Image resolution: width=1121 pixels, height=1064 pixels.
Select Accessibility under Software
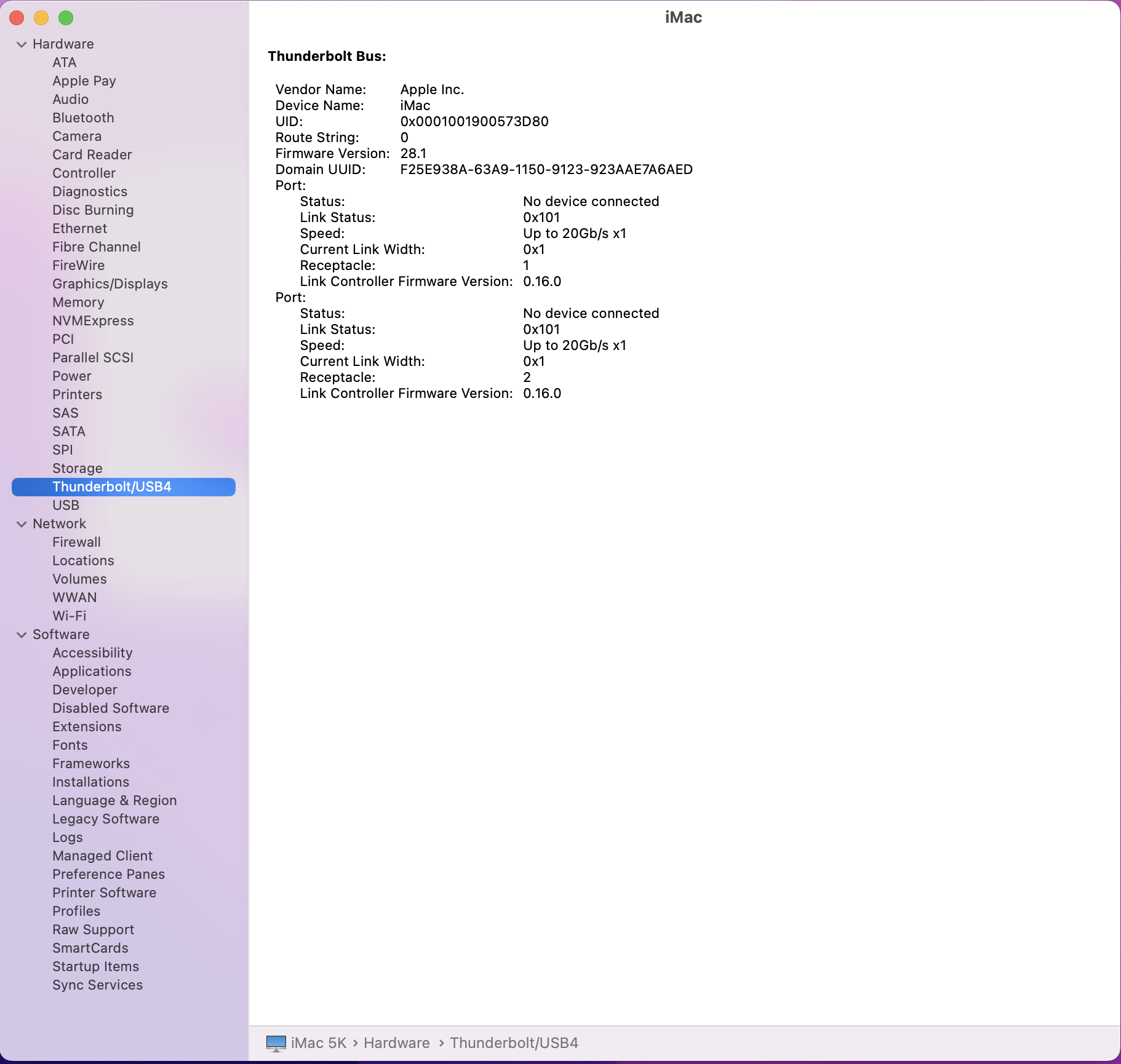click(x=93, y=653)
